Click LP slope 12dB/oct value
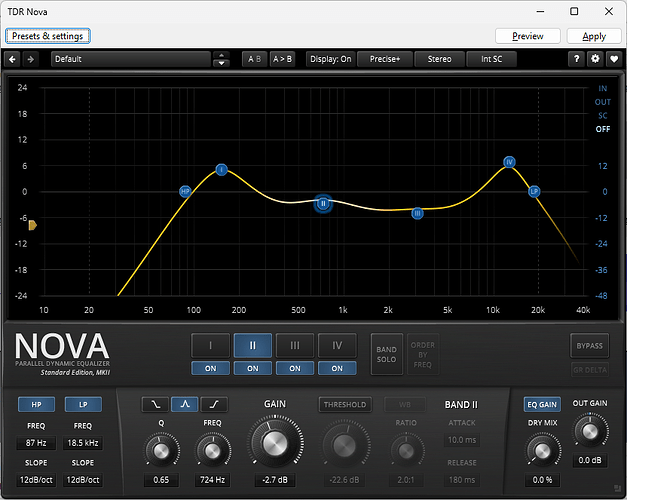 [x=83, y=480]
